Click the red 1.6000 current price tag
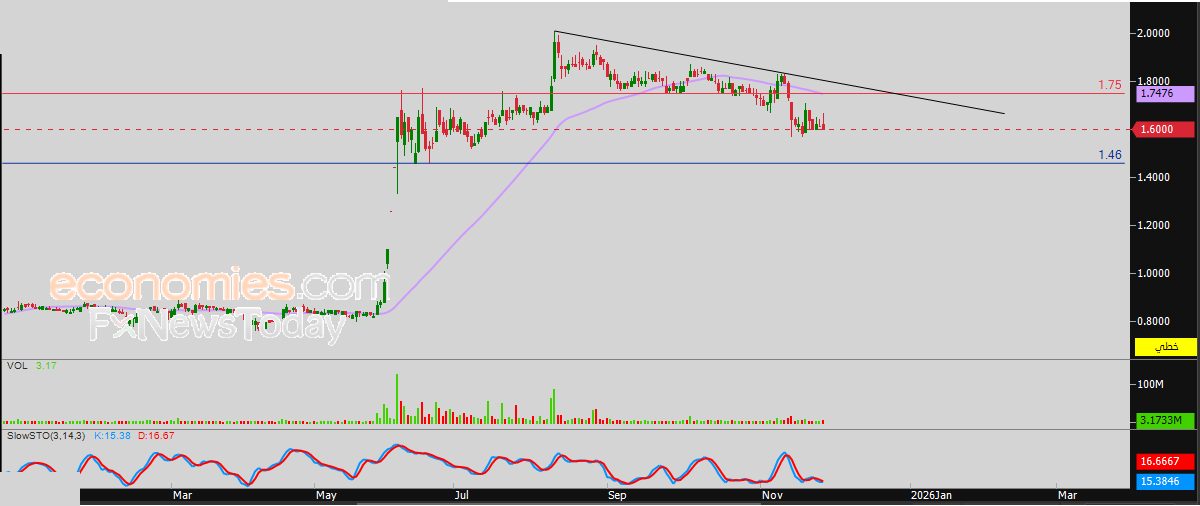Viewport: 1200px width, 506px height. pos(1165,129)
